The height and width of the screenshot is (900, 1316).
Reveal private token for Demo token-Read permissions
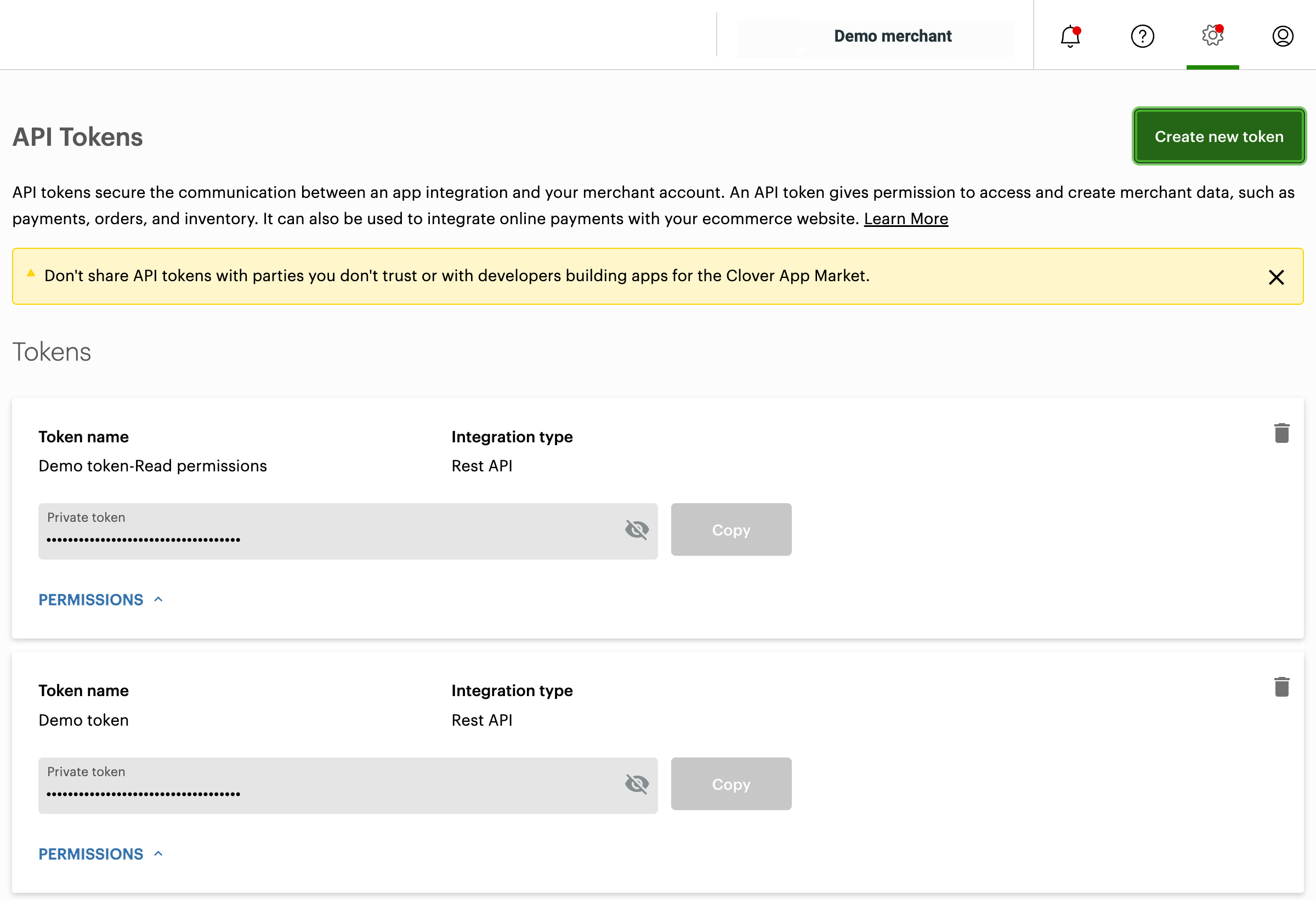[x=637, y=530]
